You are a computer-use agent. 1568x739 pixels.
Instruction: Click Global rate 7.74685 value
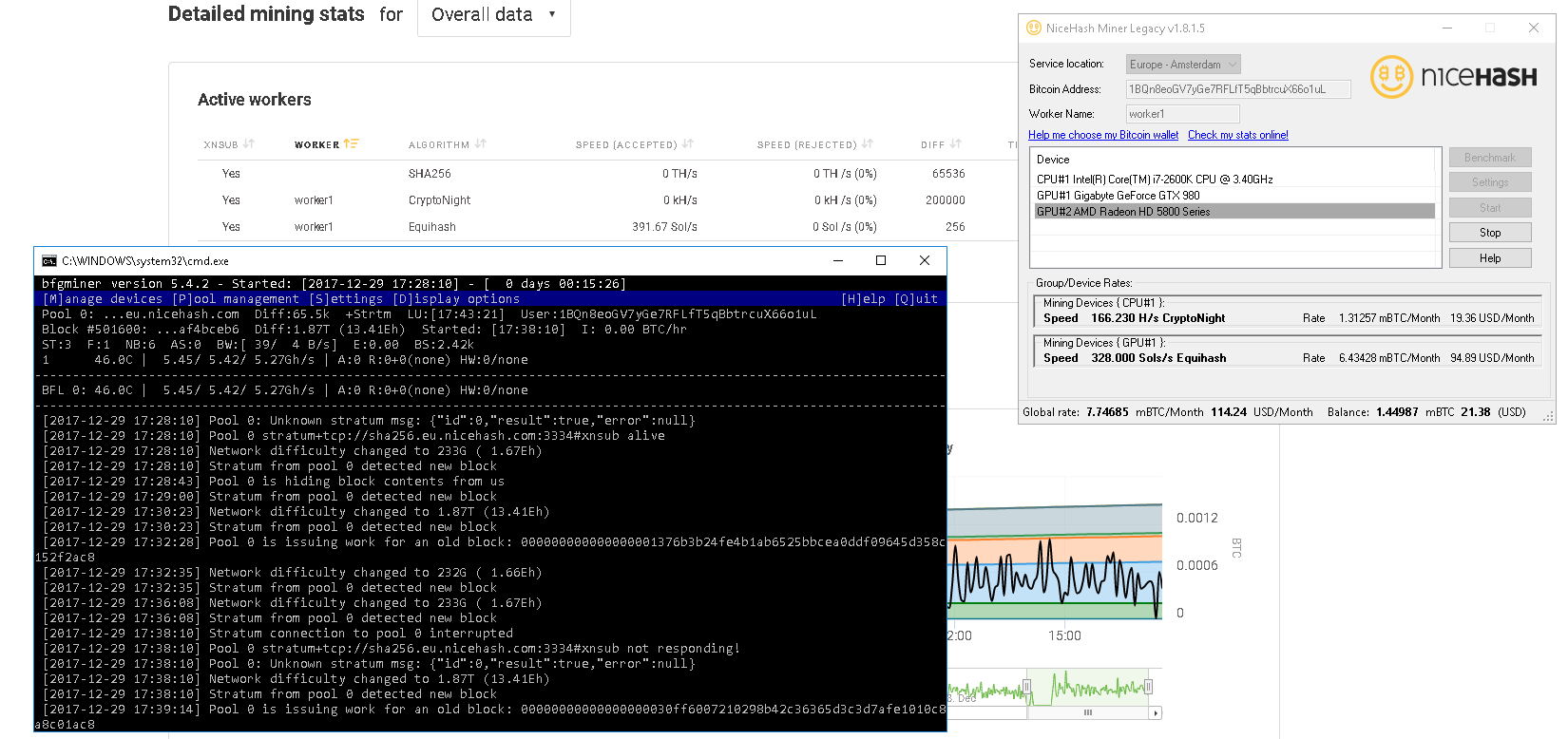click(1108, 412)
